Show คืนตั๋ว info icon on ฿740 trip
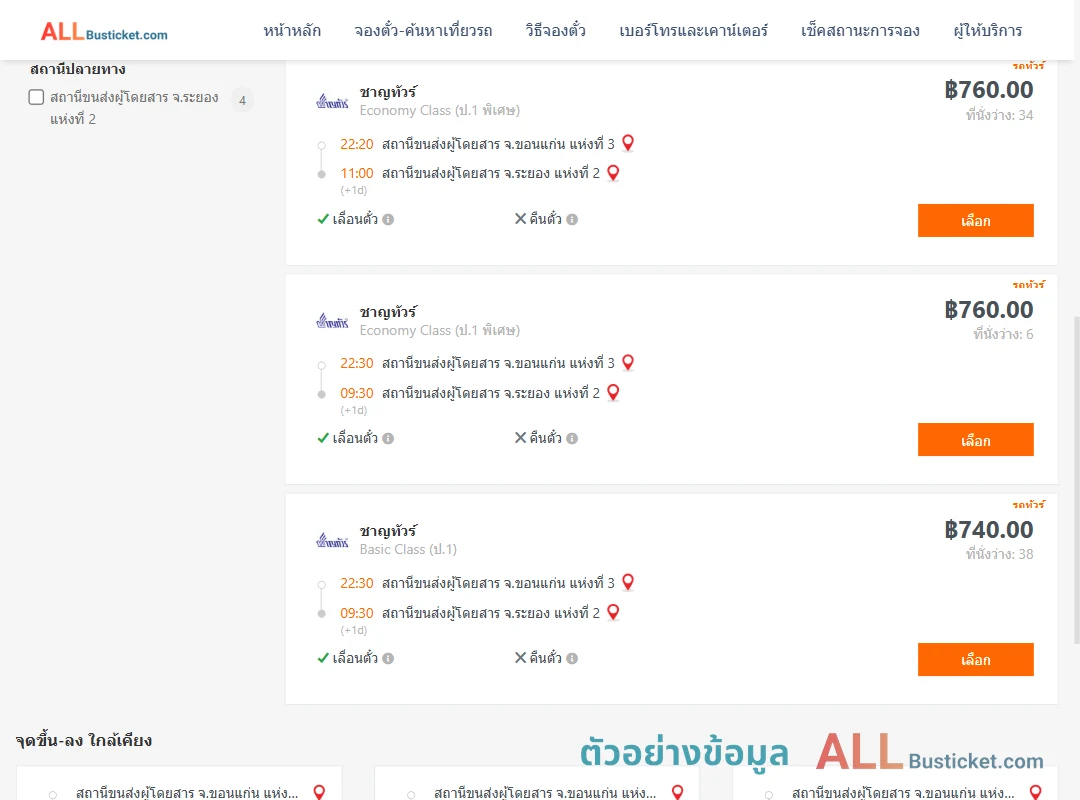1080x800 pixels. pyautogui.click(x=572, y=658)
